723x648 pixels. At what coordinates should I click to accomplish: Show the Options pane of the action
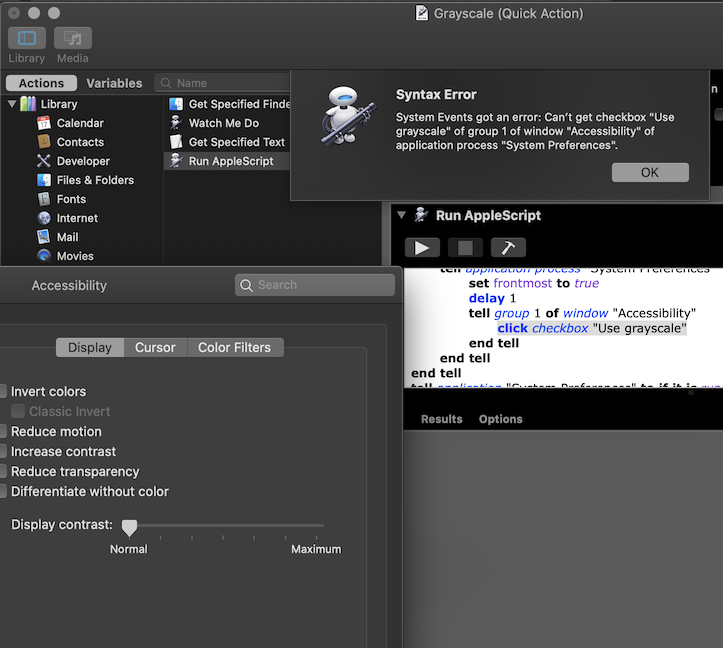point(501,419)
